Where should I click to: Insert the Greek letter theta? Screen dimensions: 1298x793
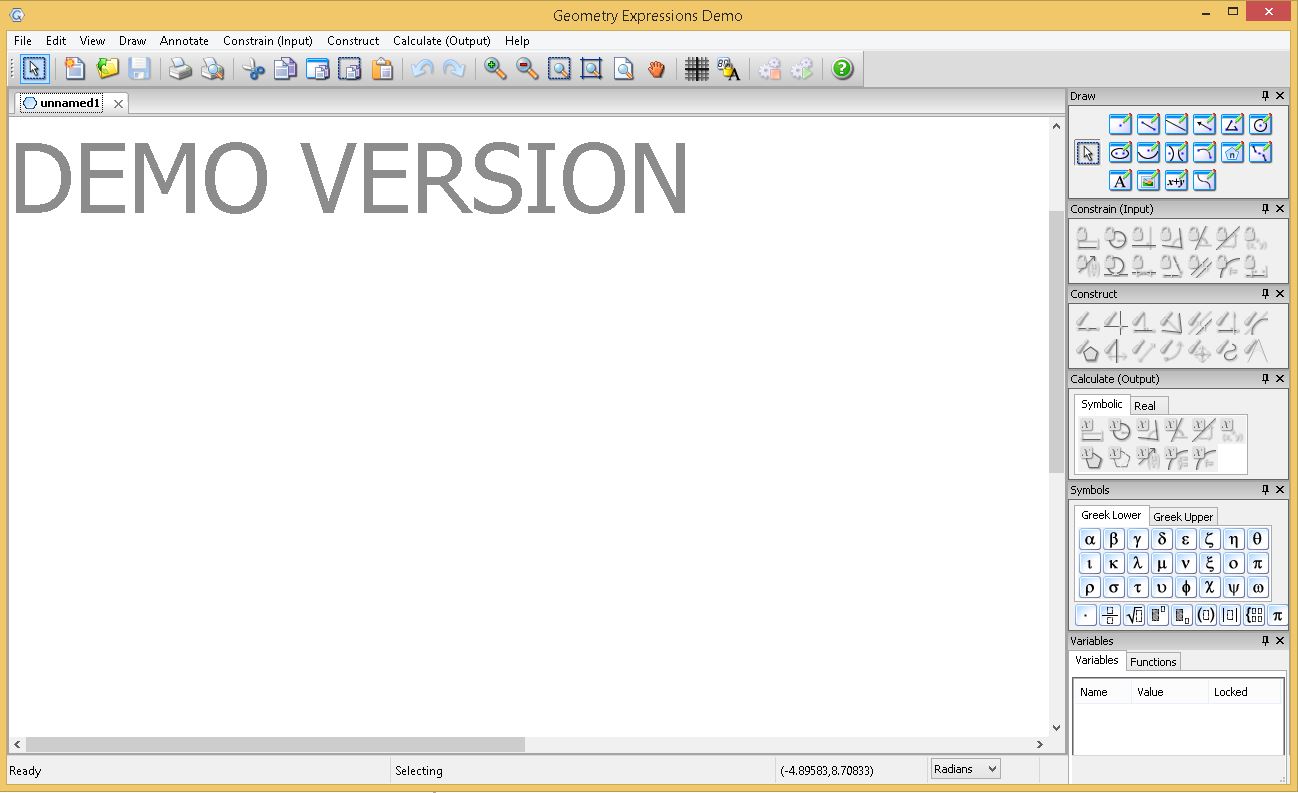1258,539
